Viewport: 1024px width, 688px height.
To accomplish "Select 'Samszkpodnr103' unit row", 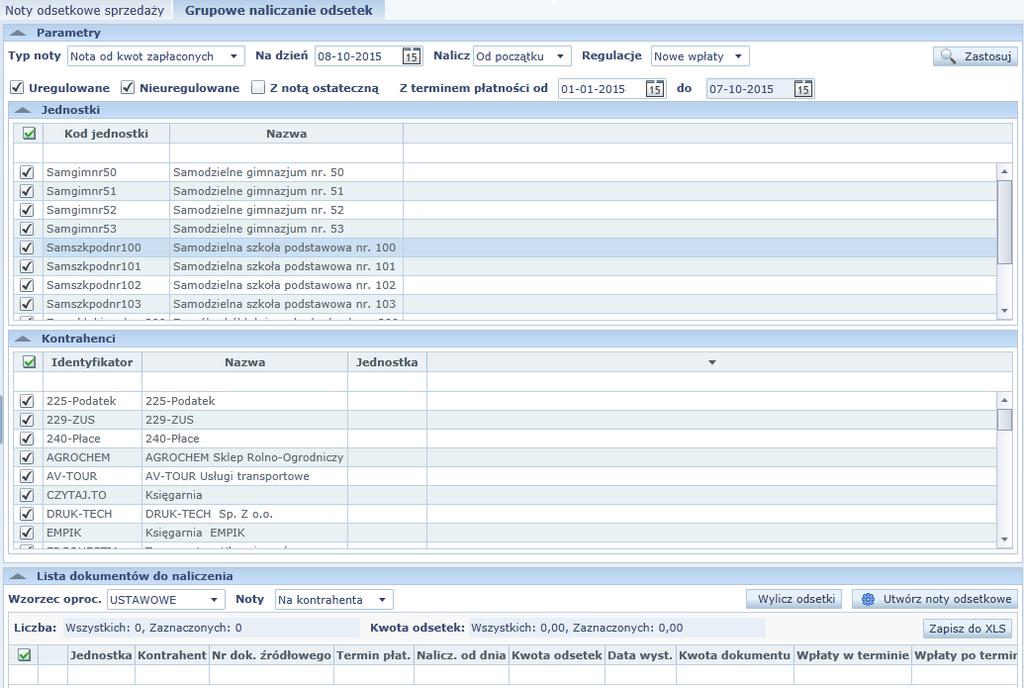I will [x=505, y=304].
